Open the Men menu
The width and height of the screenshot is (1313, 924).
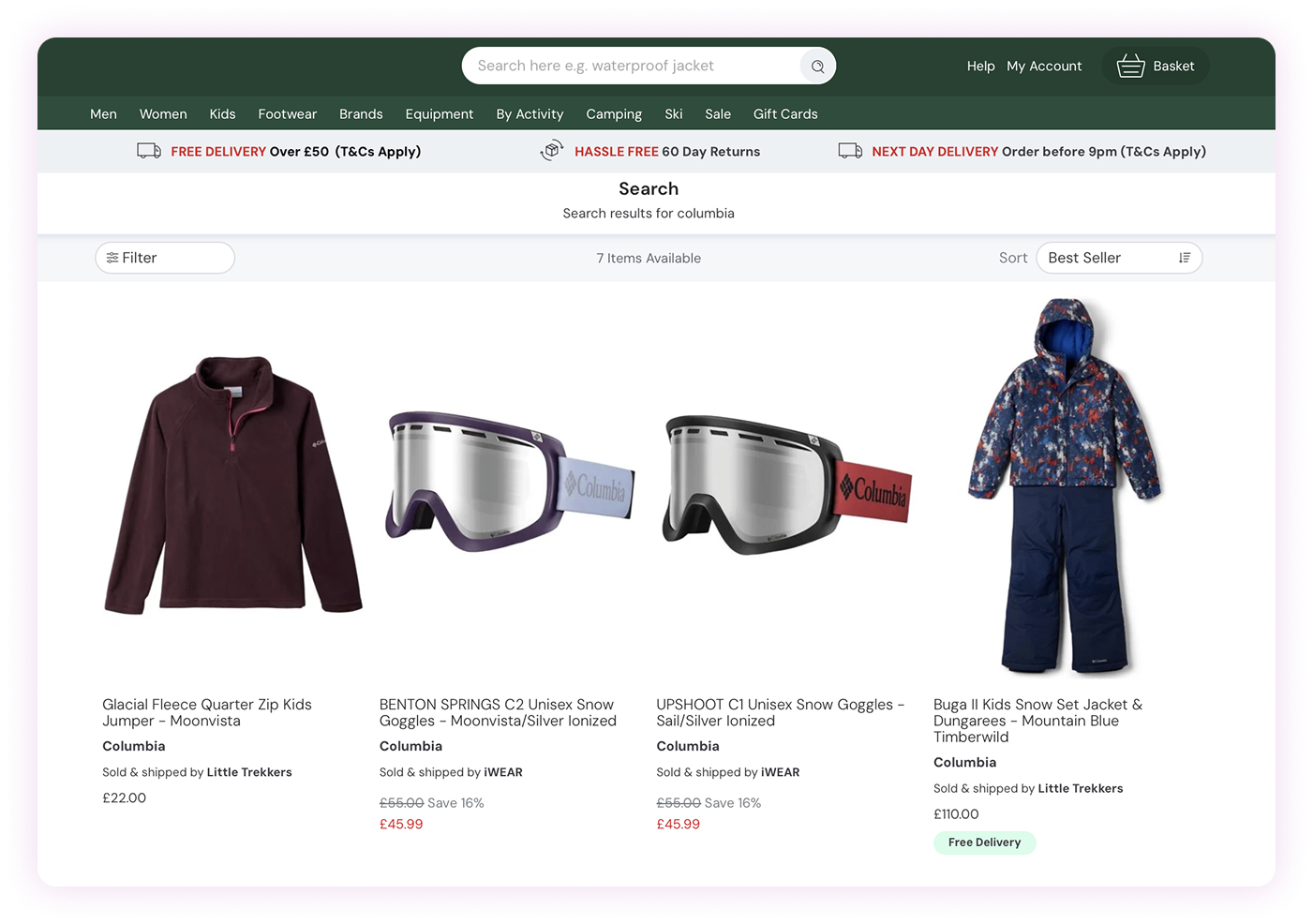click(x=103, y=114)
